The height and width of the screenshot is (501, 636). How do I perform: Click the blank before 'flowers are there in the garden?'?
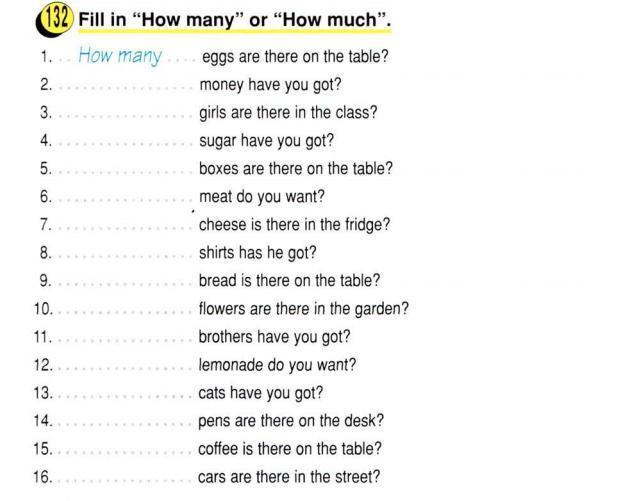[126, 312]
